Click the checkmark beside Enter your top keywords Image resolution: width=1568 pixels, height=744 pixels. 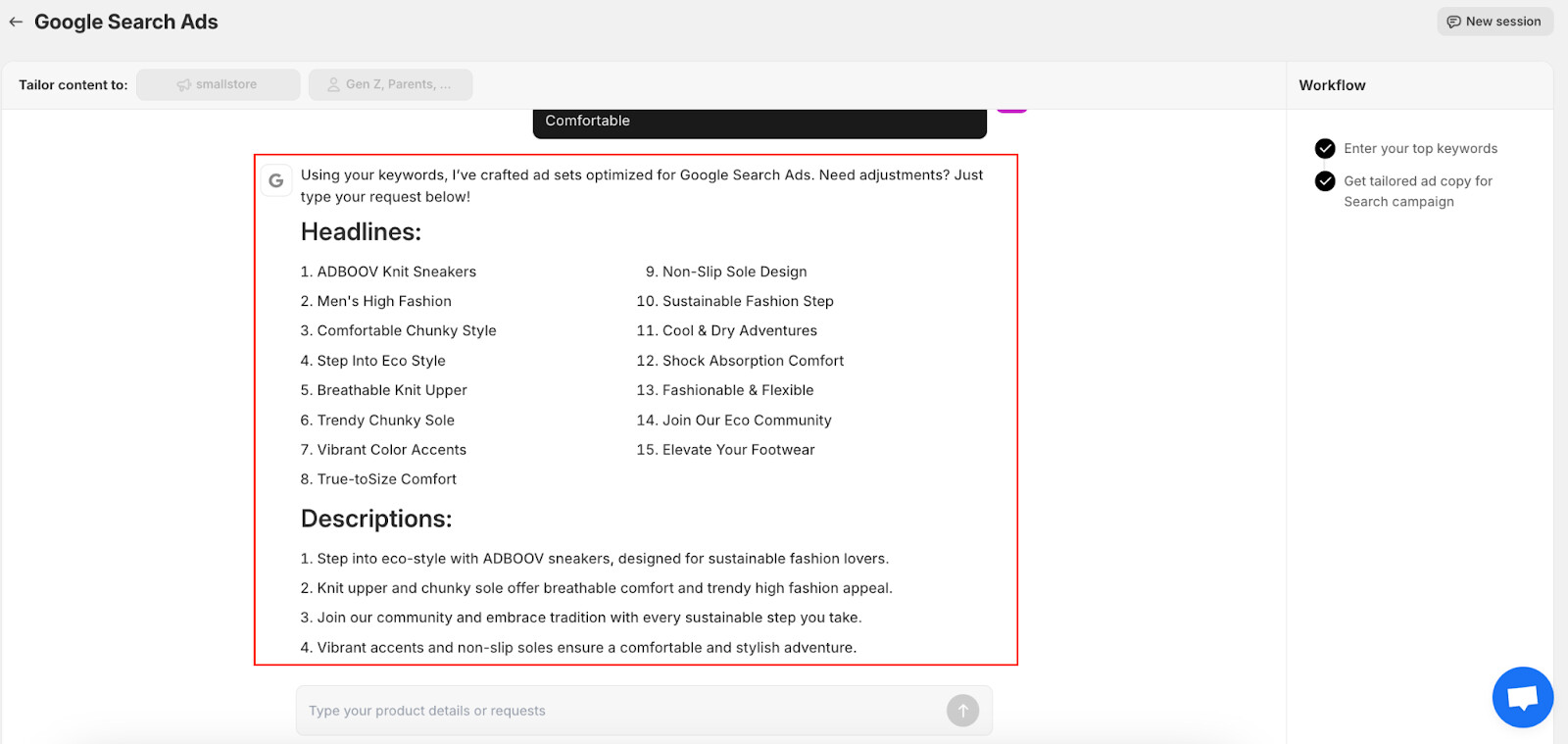pos(1325,148)
